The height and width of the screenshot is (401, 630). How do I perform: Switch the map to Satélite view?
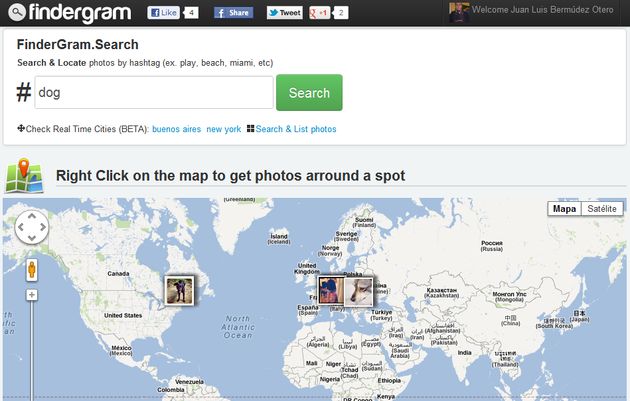[x=602, y=209]
